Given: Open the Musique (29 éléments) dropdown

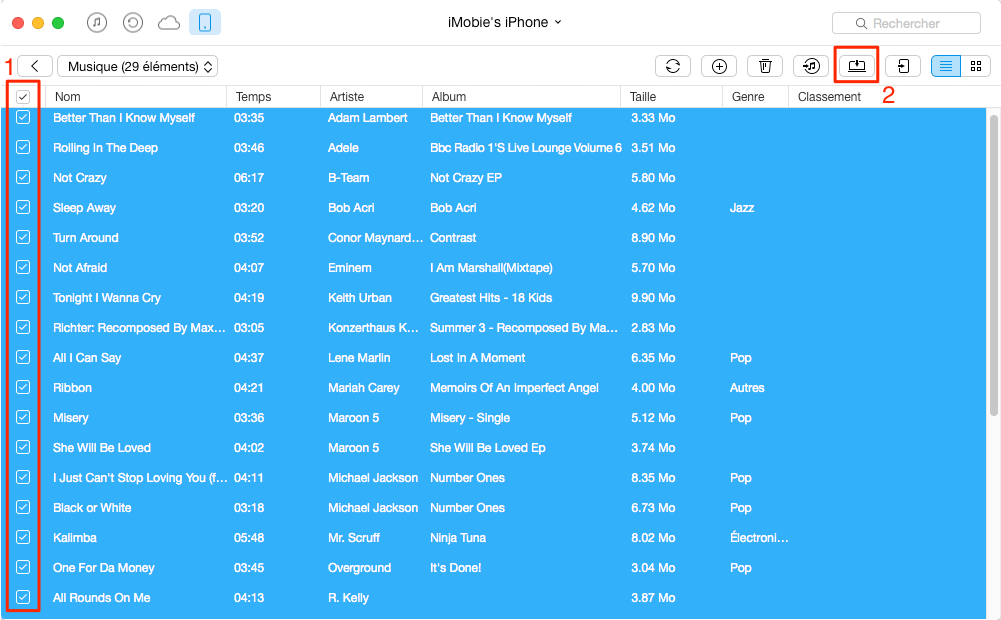Looking at the screenshot, I should coord(137,66).
